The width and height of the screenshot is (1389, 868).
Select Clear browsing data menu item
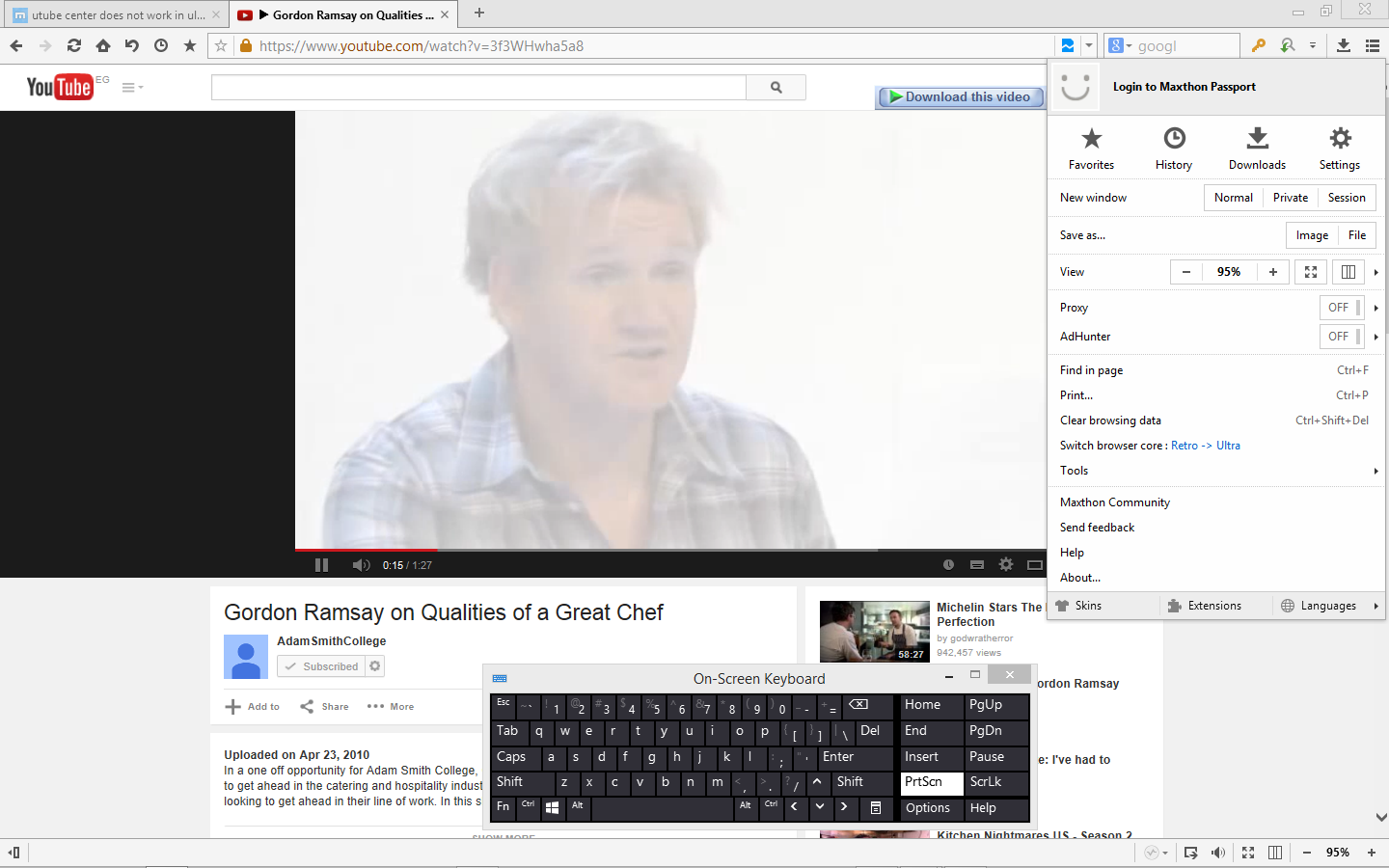tap(1215, 420)
